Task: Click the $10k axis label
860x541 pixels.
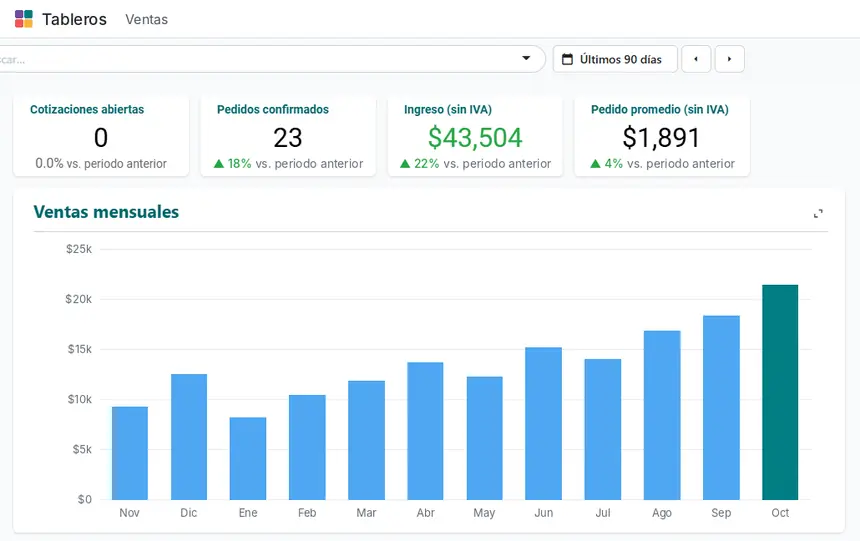Action: pyautogui.click(x=80, y=399)
